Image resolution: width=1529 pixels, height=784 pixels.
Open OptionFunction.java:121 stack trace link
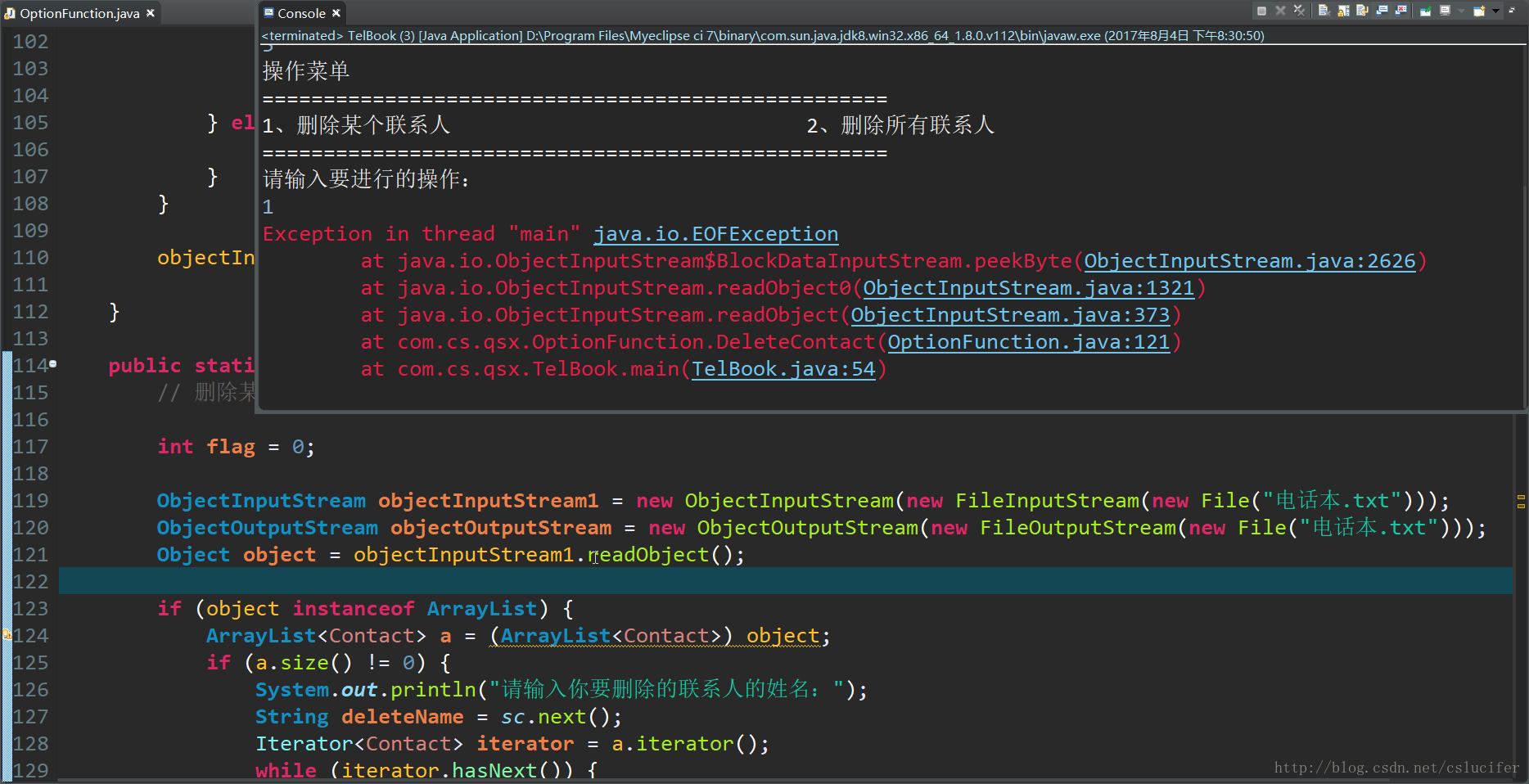pos(1029,342)
